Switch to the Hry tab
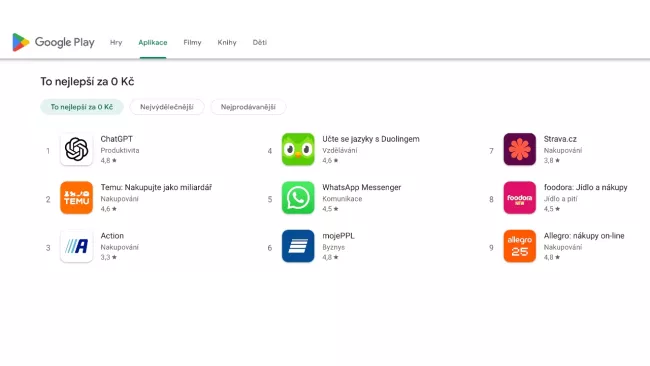The width and height of the screenshot is (650, 366). coord(116,42)
